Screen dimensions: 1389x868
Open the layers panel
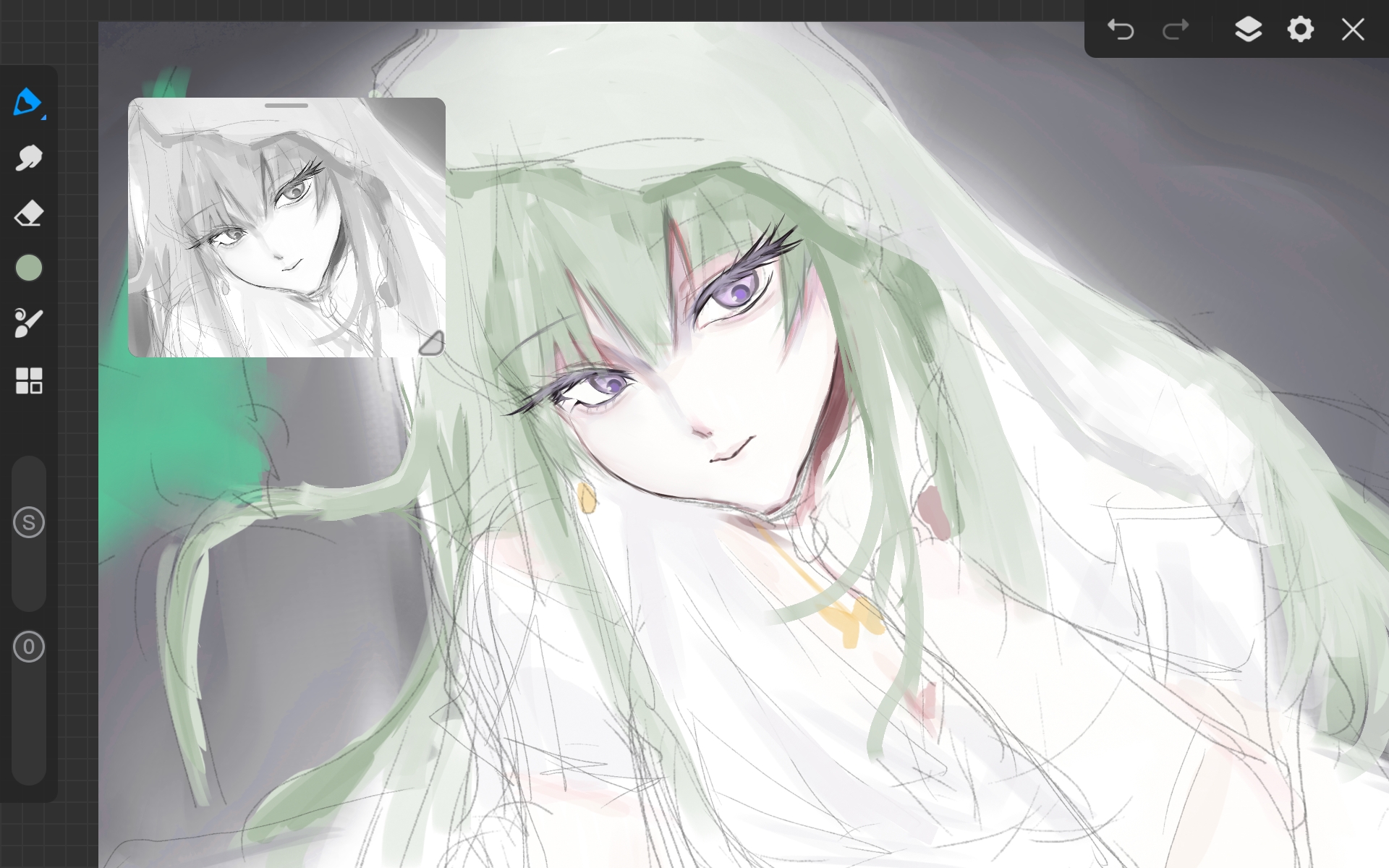[x=1248, y=30]
